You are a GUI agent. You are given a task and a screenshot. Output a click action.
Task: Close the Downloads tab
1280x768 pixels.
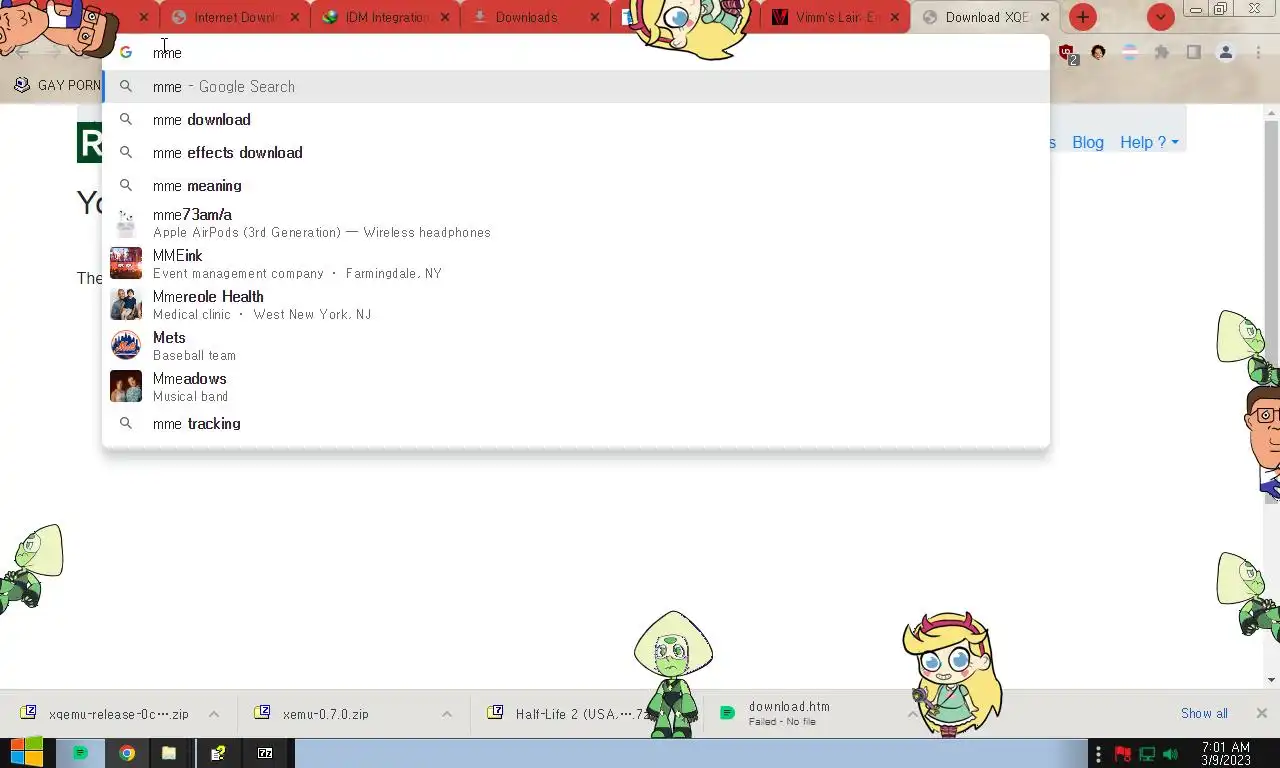click(x=595, y=17)
